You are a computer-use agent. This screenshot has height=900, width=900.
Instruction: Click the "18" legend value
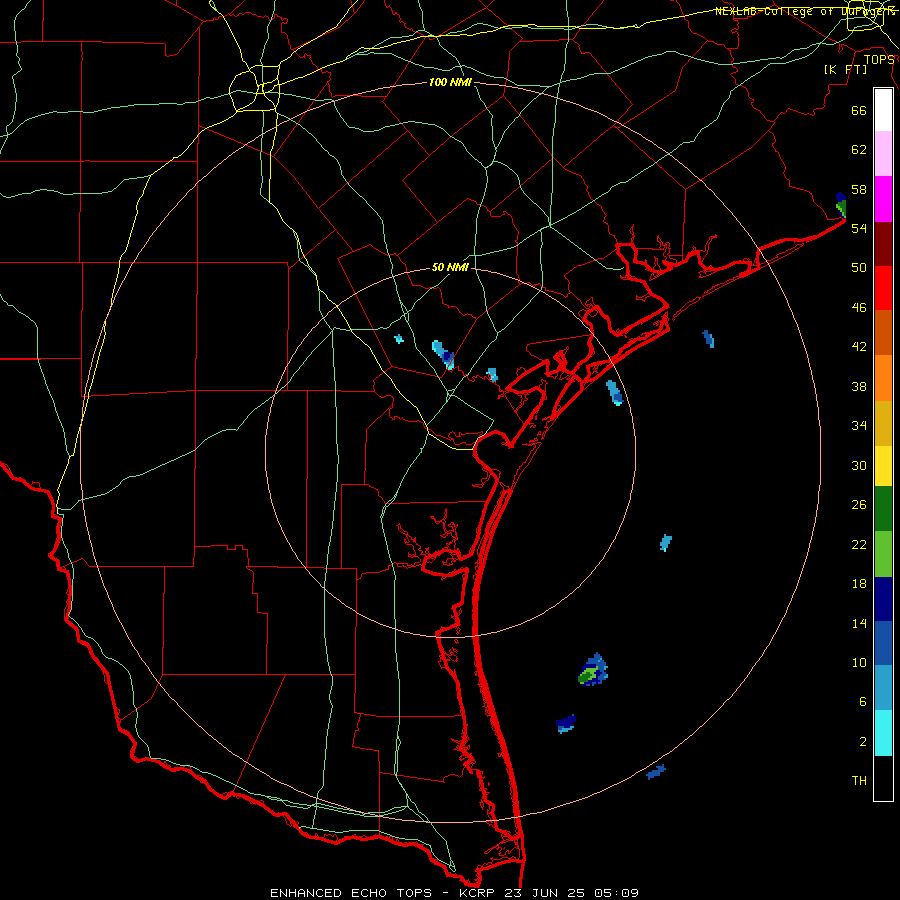click(859, 584)
